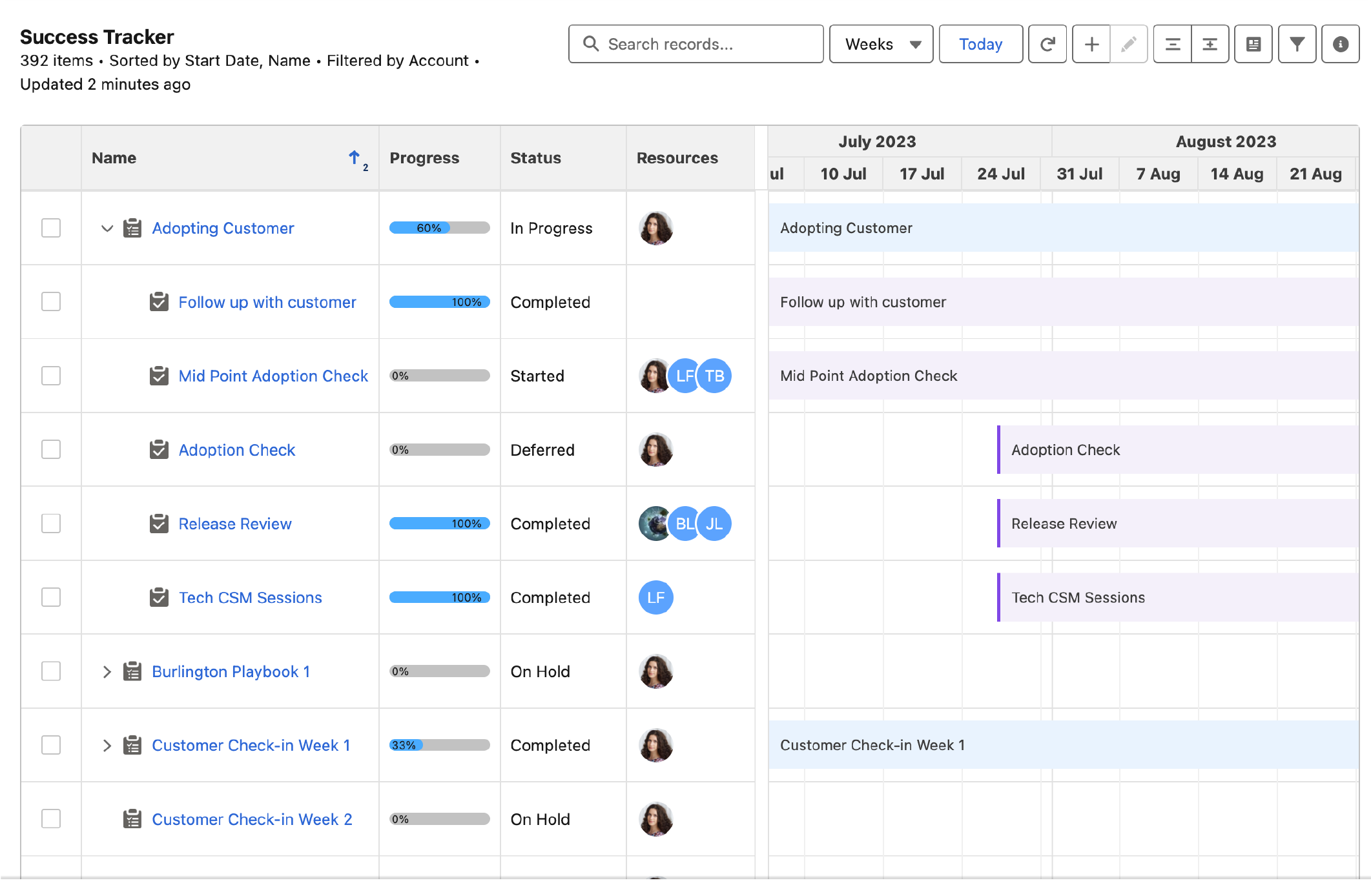Click the Today button
This screenshot has width=1371, height=896.
(980, 44)
